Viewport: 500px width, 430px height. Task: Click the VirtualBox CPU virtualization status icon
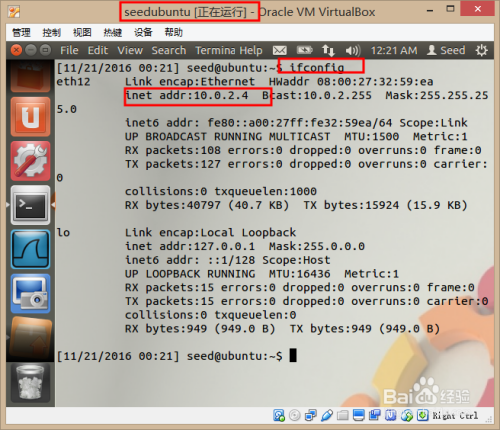390,415
